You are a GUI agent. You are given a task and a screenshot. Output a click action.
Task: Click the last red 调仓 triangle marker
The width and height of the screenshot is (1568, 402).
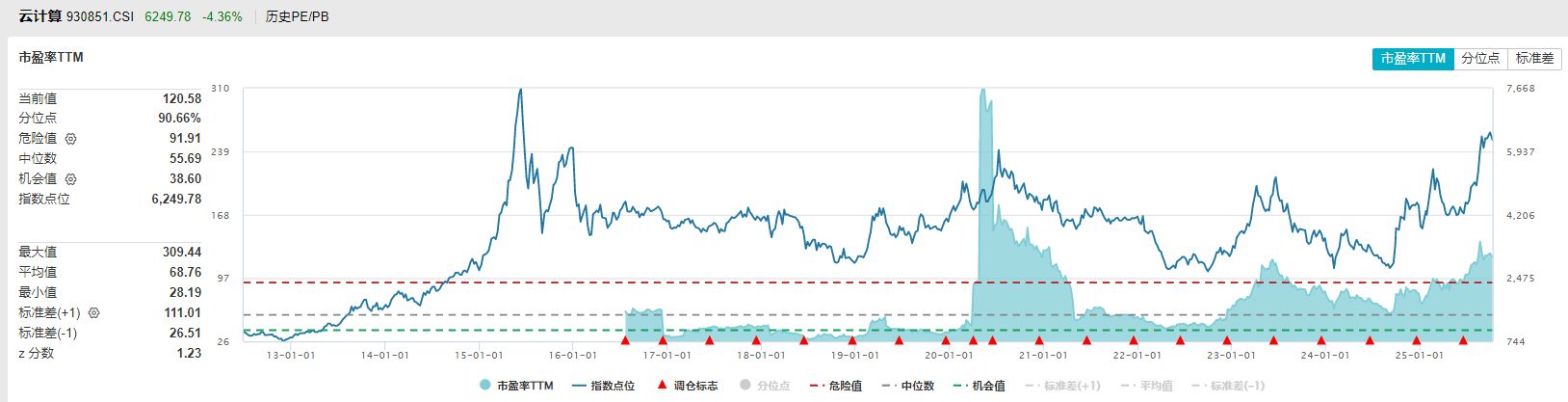[x=1463, y=339]
